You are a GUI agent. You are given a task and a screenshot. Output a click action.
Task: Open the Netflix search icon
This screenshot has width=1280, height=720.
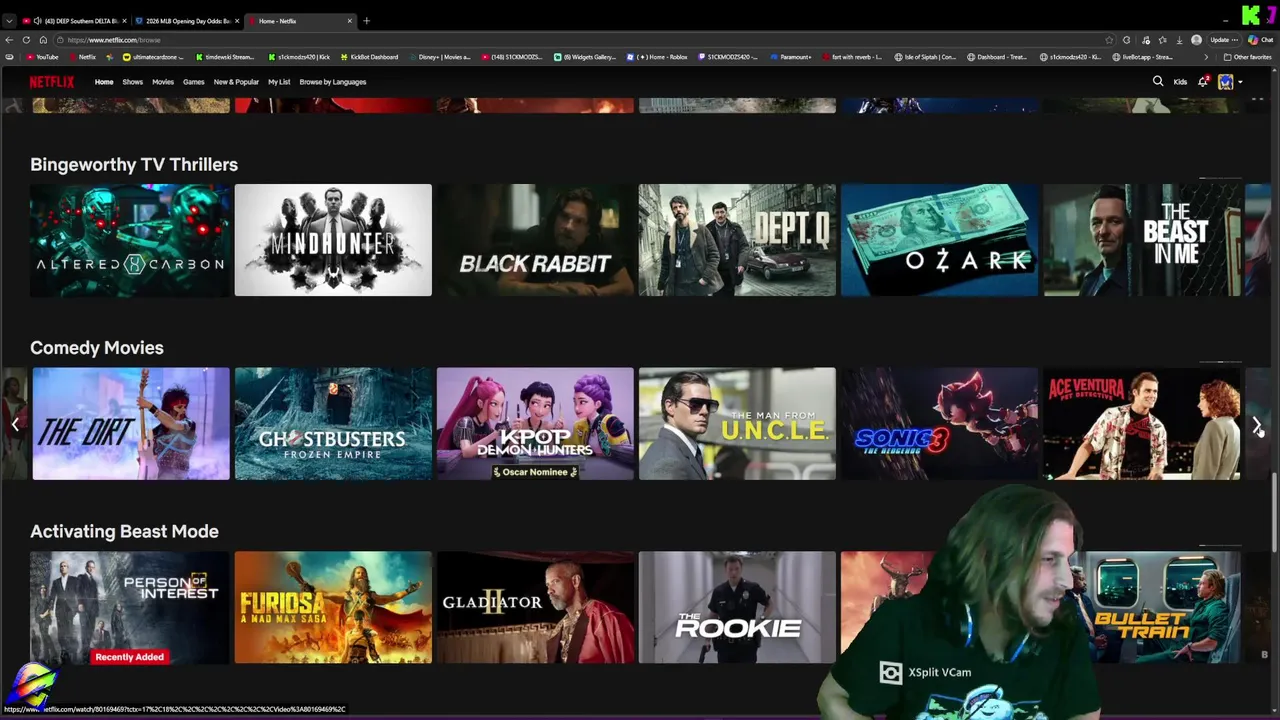pos(1158,82)
